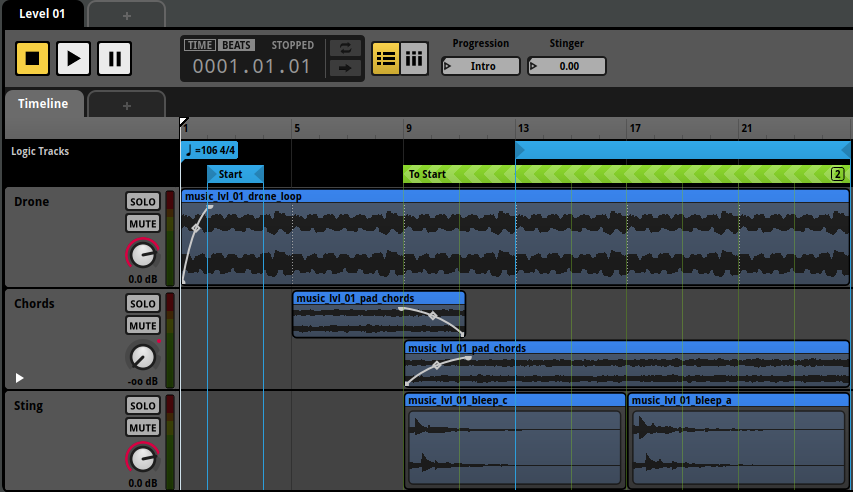853x492 pixels.
Task: Select the Timeline tab
Action: [x=43, y=103]
